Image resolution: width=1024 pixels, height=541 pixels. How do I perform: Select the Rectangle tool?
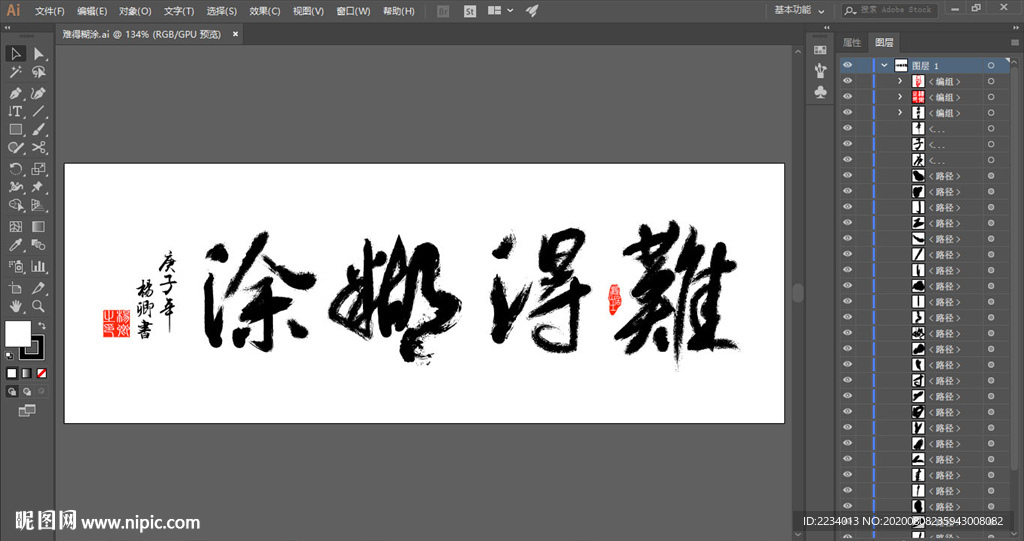[16, 129]
